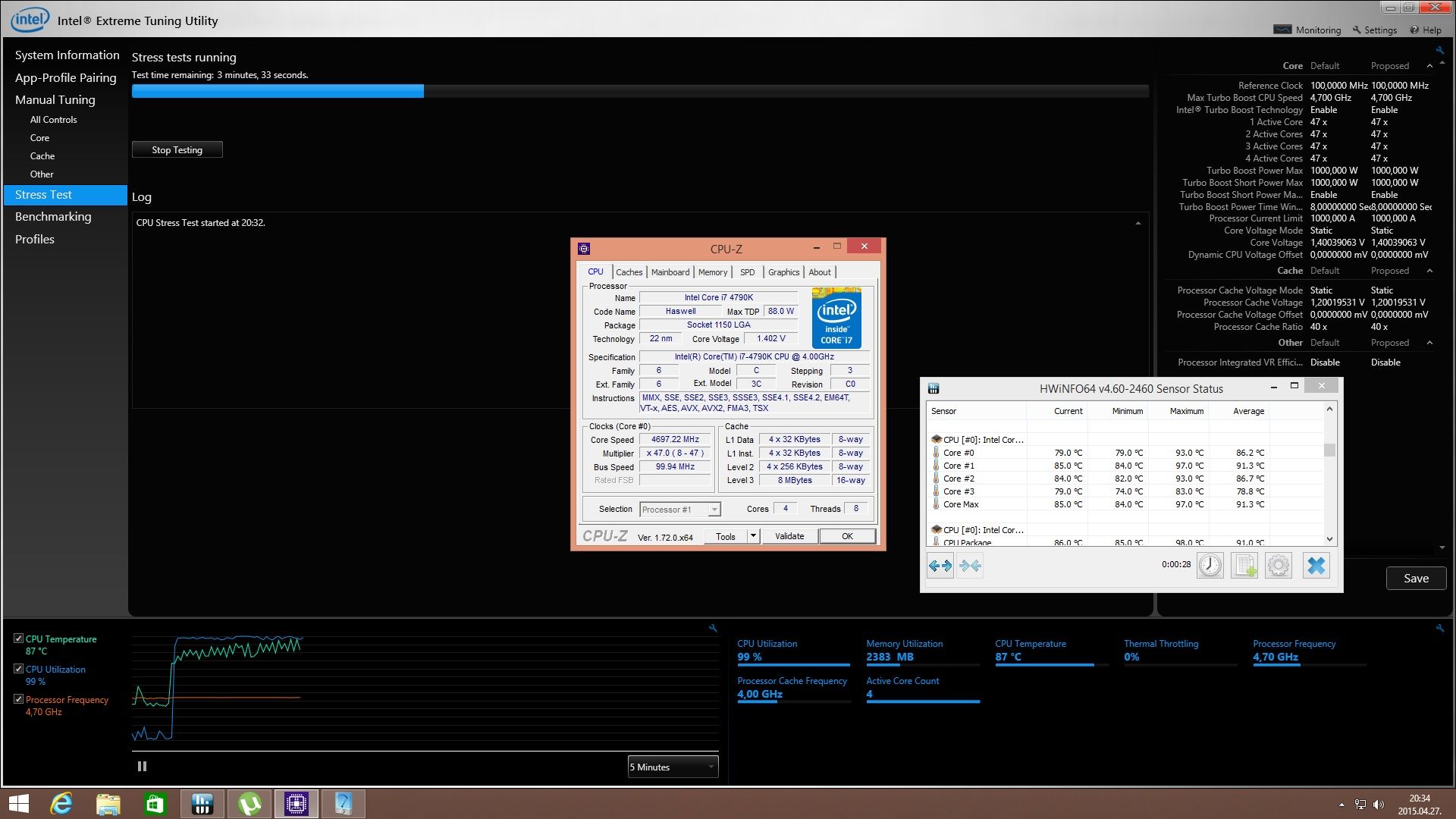This screenshot has height=819, width=1456.
Task: Click HWiNFO logging sheet icon
Action: click(x=1244, y=566)
